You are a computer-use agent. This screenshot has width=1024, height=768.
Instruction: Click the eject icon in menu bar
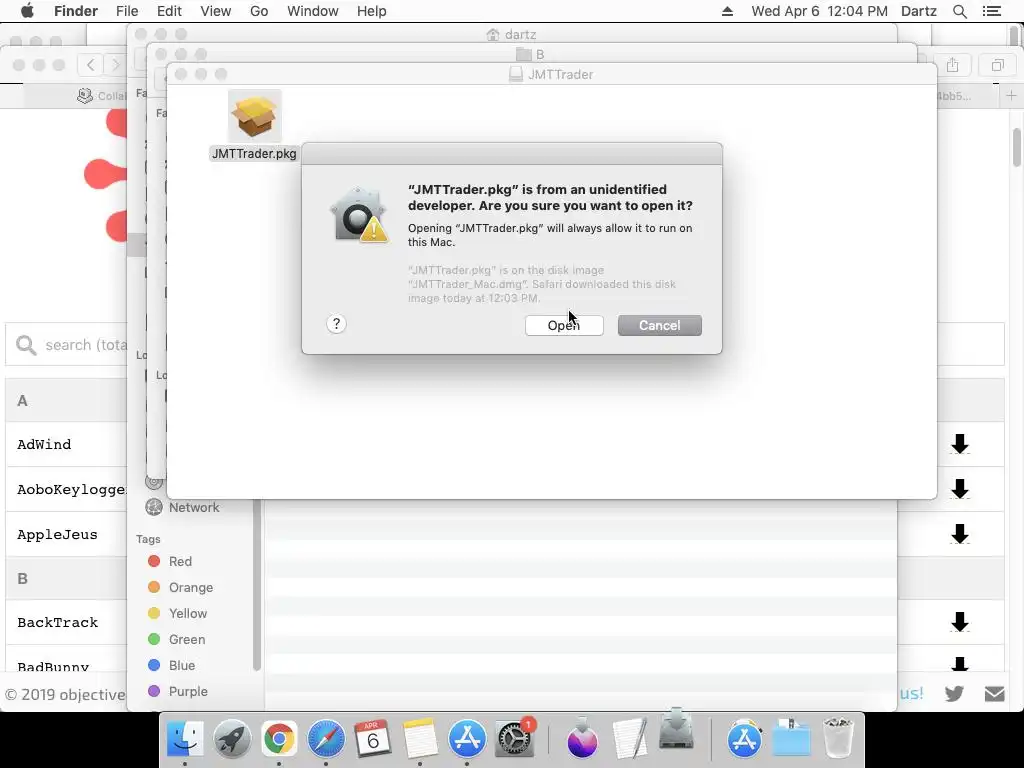coord(728,11)
